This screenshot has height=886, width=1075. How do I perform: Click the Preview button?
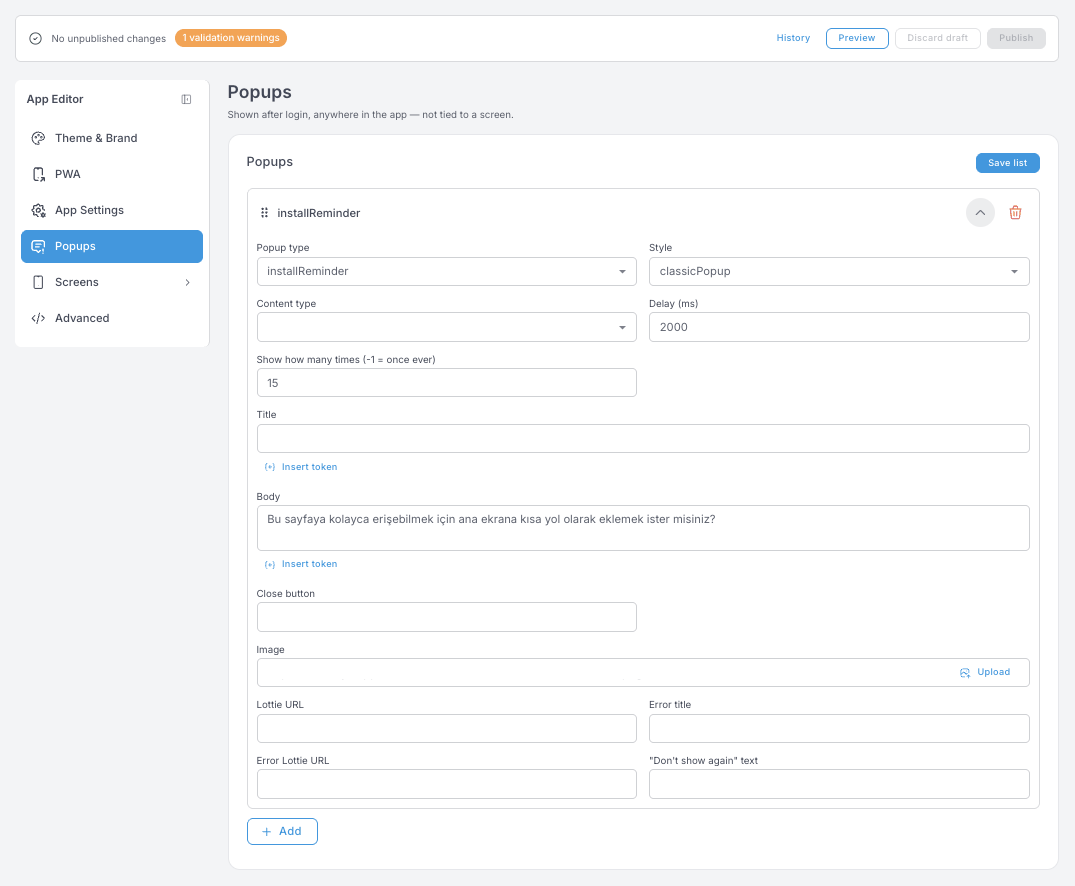coord(856,38)
